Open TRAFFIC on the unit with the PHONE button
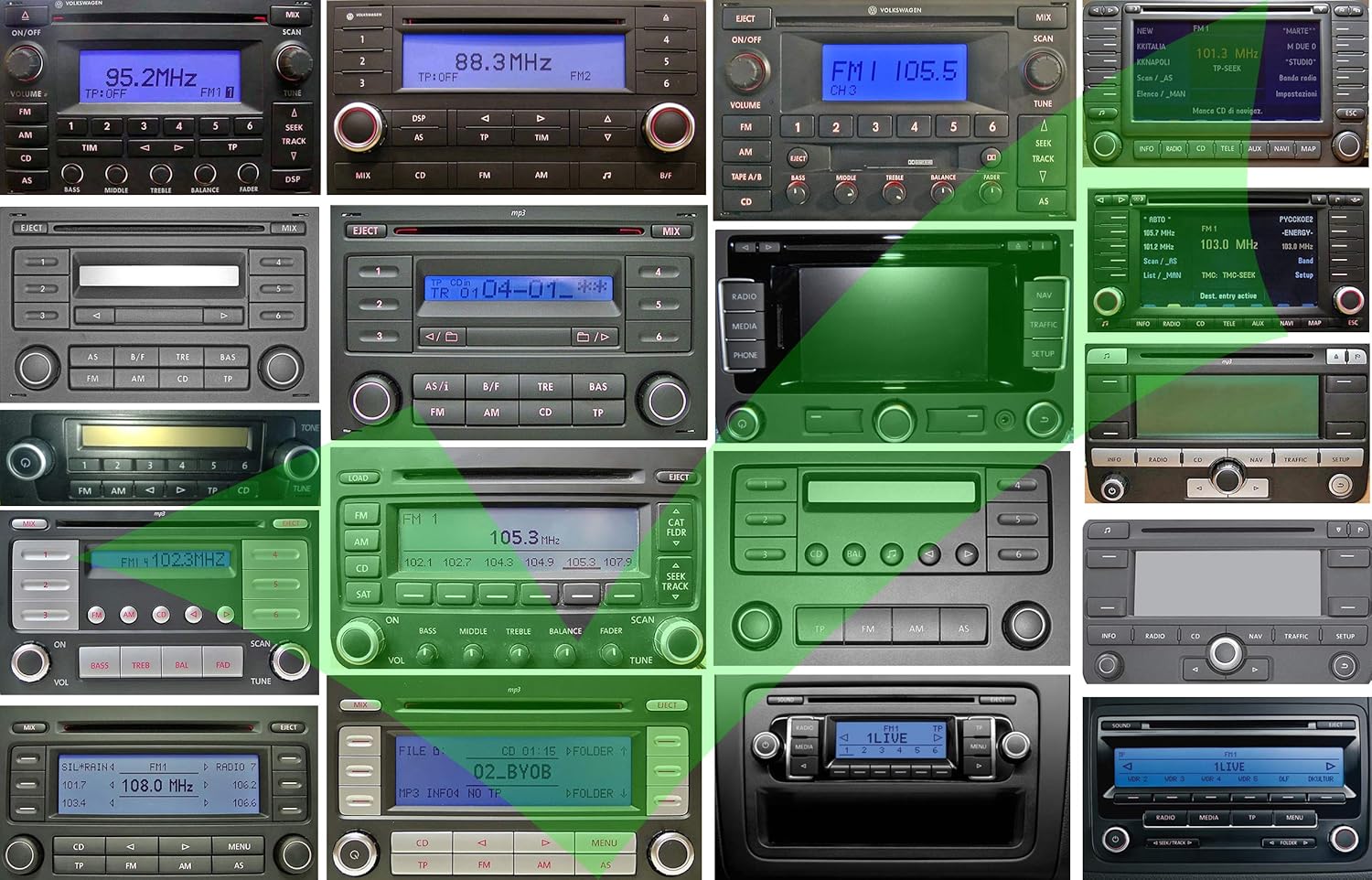1372x880 pixels. pos(1044,324)
